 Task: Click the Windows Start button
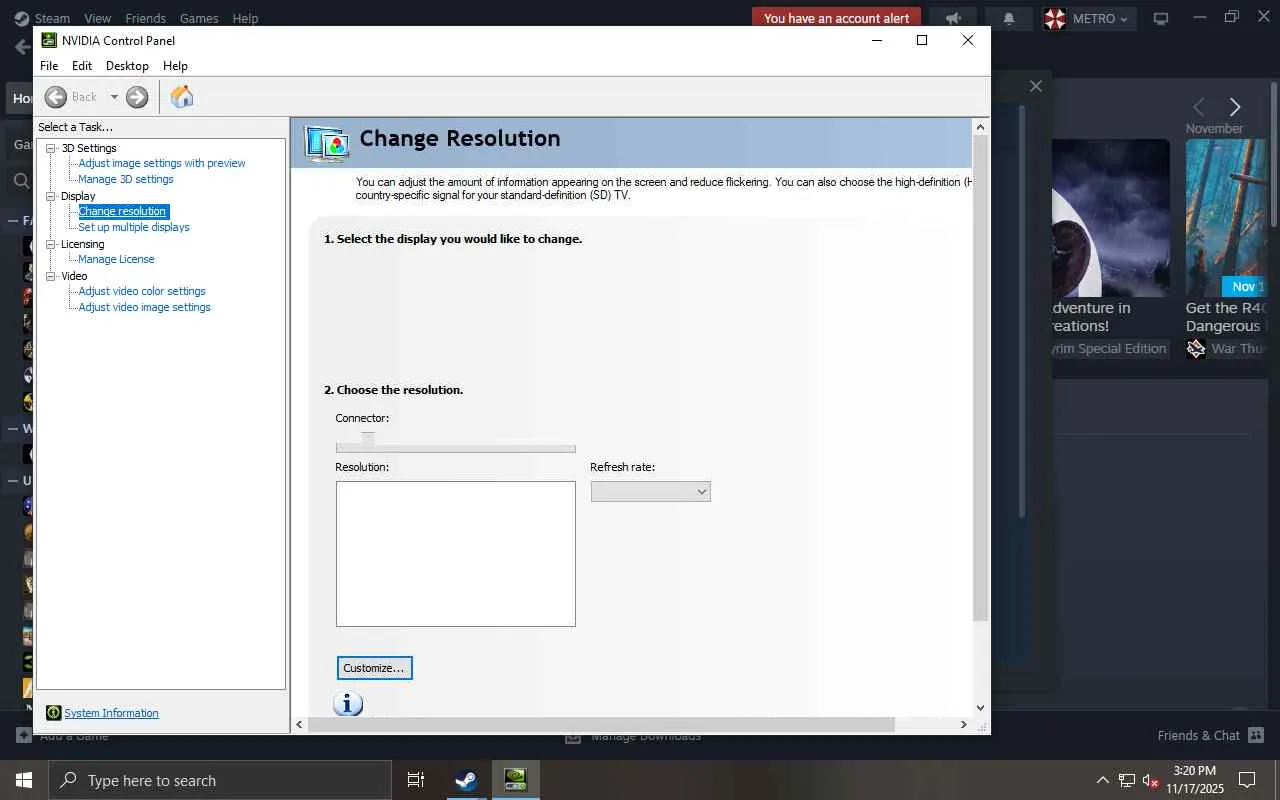pos(24,780)
